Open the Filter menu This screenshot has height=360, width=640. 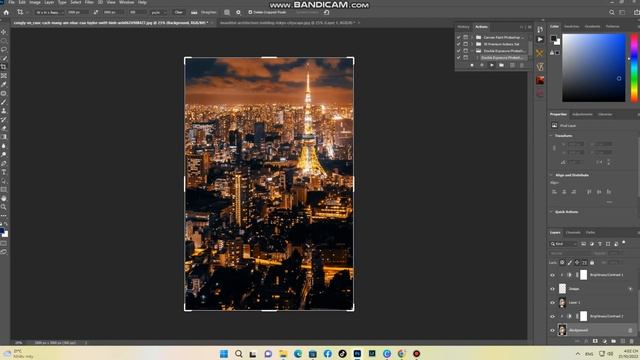point(89,2)
